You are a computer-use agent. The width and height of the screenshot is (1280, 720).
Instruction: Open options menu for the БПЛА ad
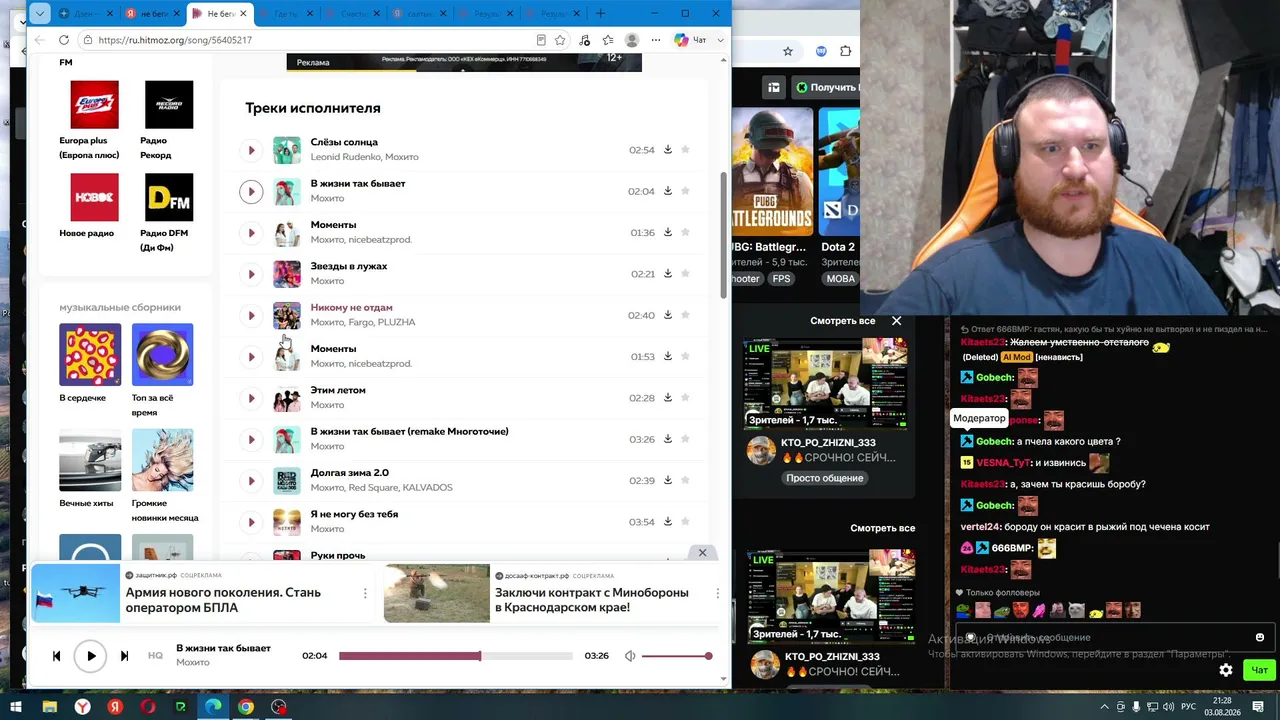click(365, 593)
